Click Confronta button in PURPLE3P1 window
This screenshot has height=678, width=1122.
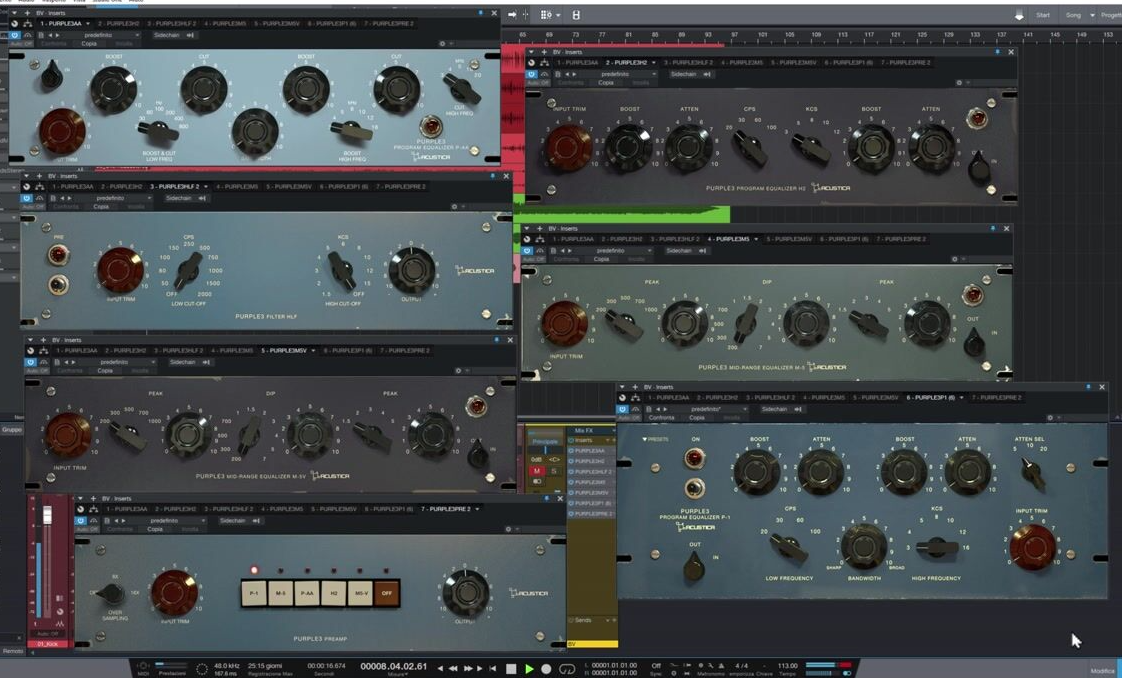tap(661, 418)
